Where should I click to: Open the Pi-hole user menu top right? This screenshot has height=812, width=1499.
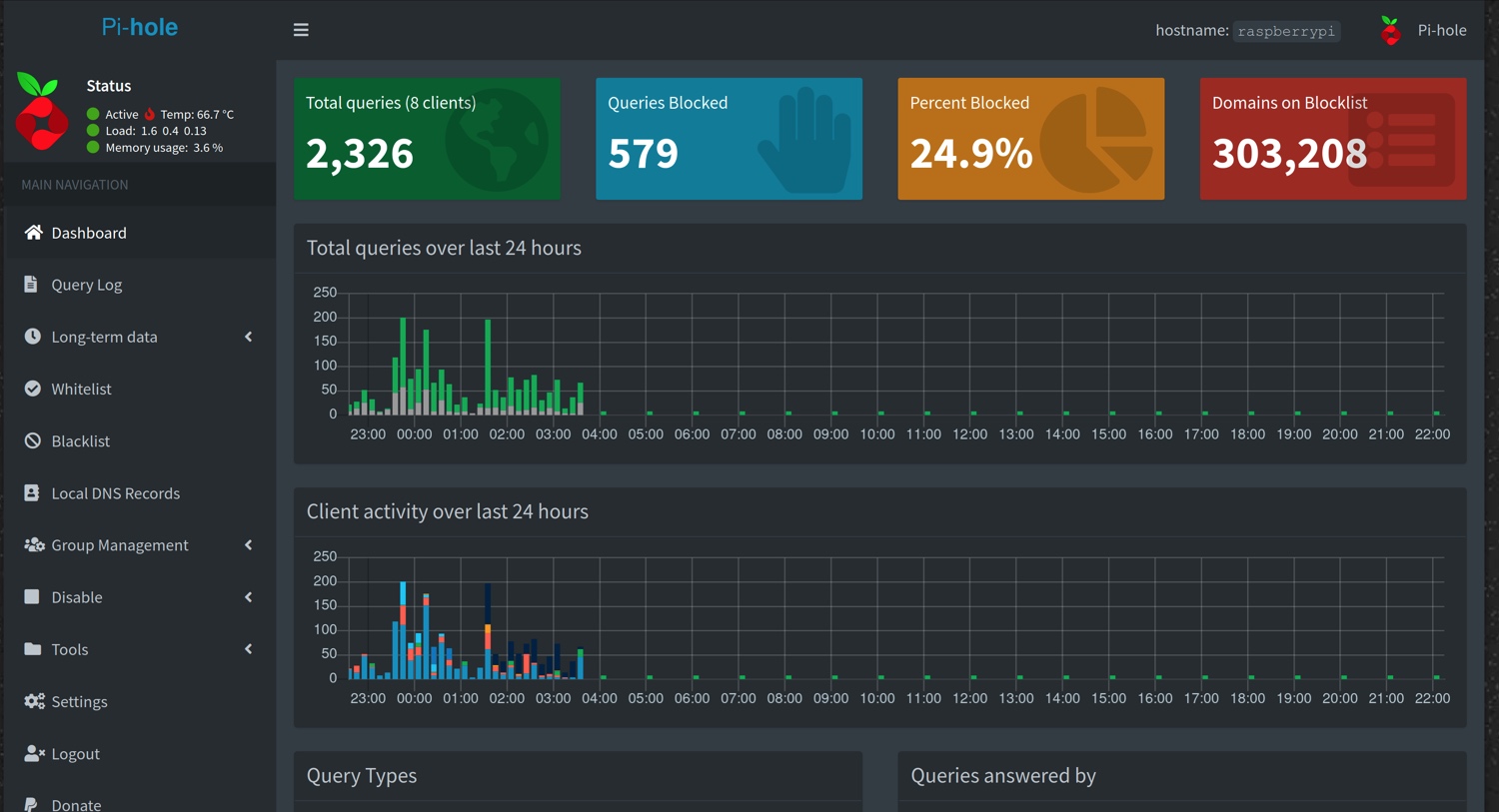point(1423,30)
